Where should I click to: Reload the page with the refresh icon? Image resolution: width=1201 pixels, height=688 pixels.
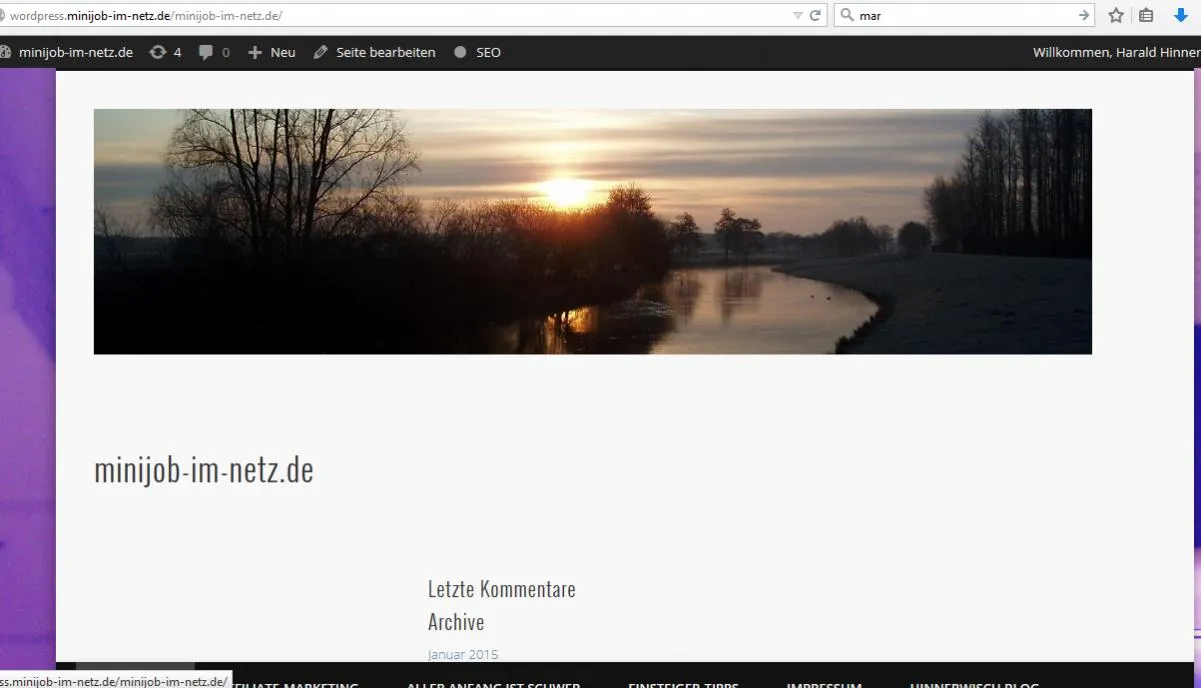(x=815, y=15)
